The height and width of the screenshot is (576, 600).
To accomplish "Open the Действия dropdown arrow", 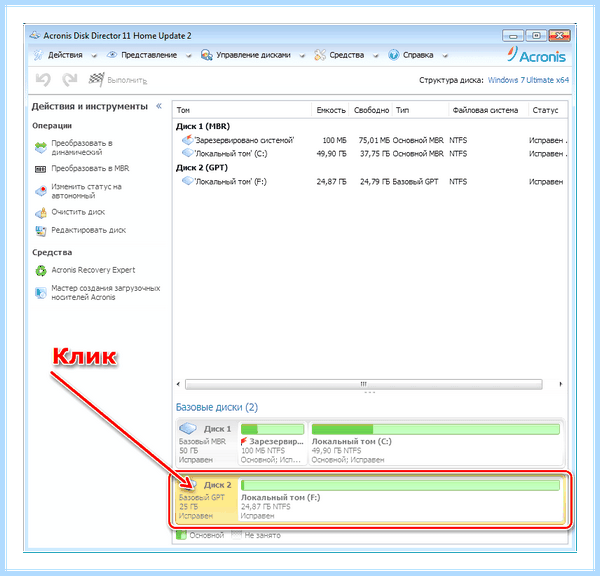I will 94,56.
